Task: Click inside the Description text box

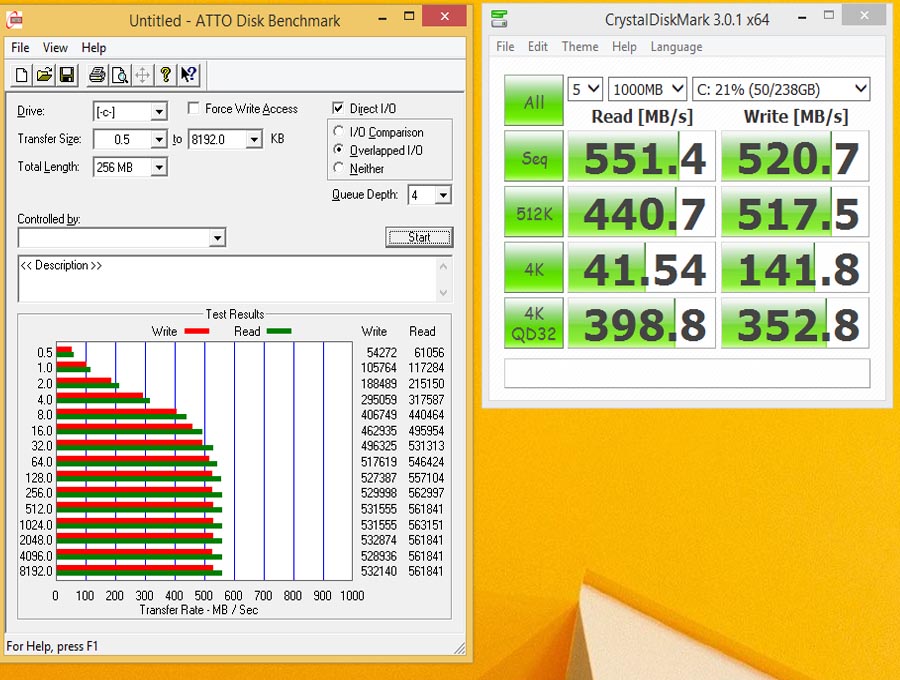Action: point(228,279)
